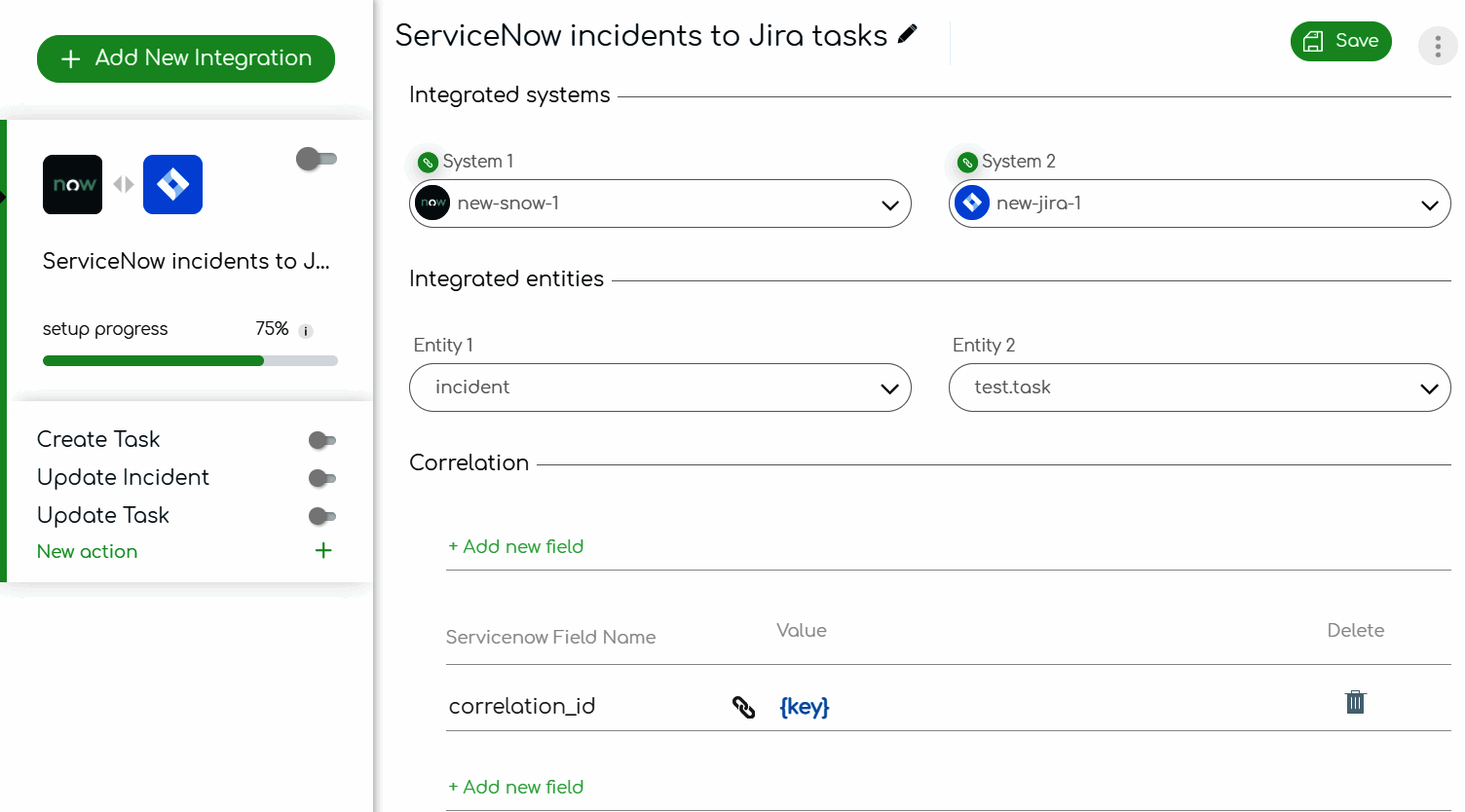Click the pencil icon to edit integration title

[x=907, y=34]
